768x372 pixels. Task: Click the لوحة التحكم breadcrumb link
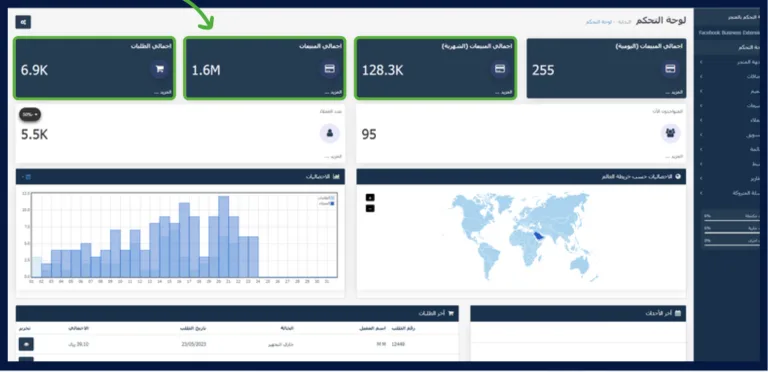click(x=599, y=23)
